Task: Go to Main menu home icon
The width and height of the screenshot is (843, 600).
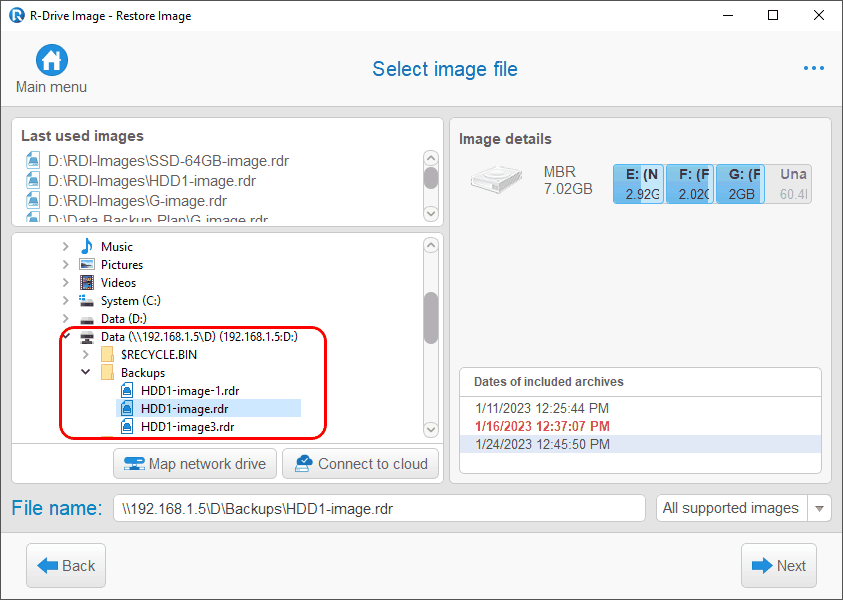Action: tap(52, 60)
